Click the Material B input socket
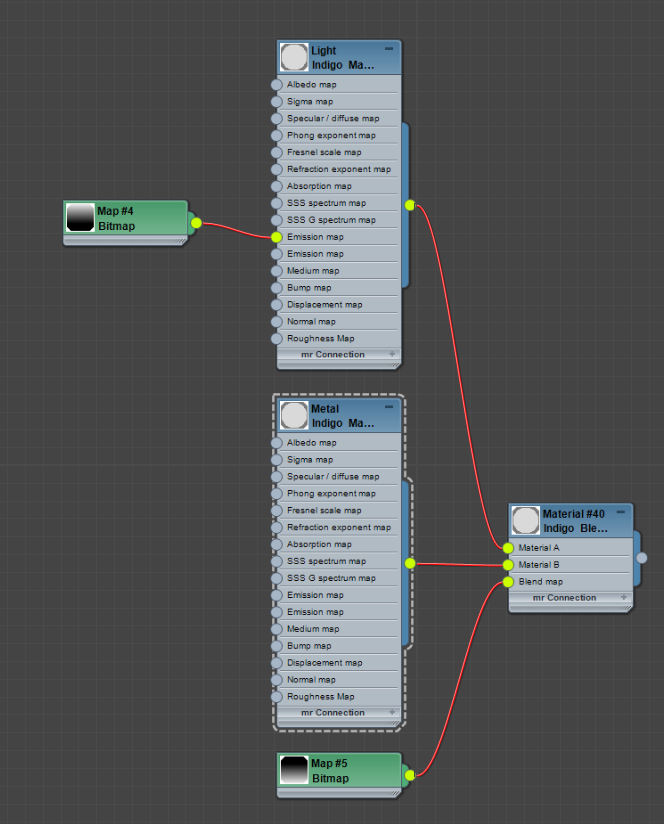Screen dimensions: 664x824 (508, 565)
